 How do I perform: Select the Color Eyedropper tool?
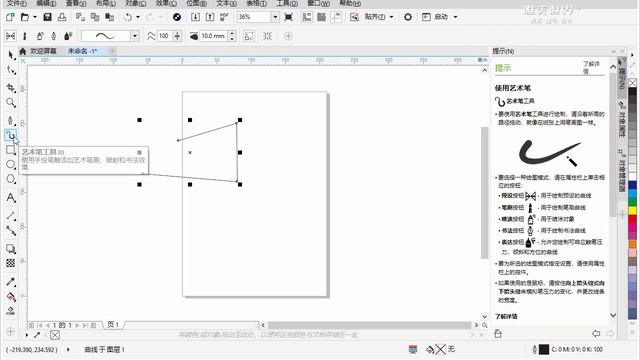click(x=11, y=282)
